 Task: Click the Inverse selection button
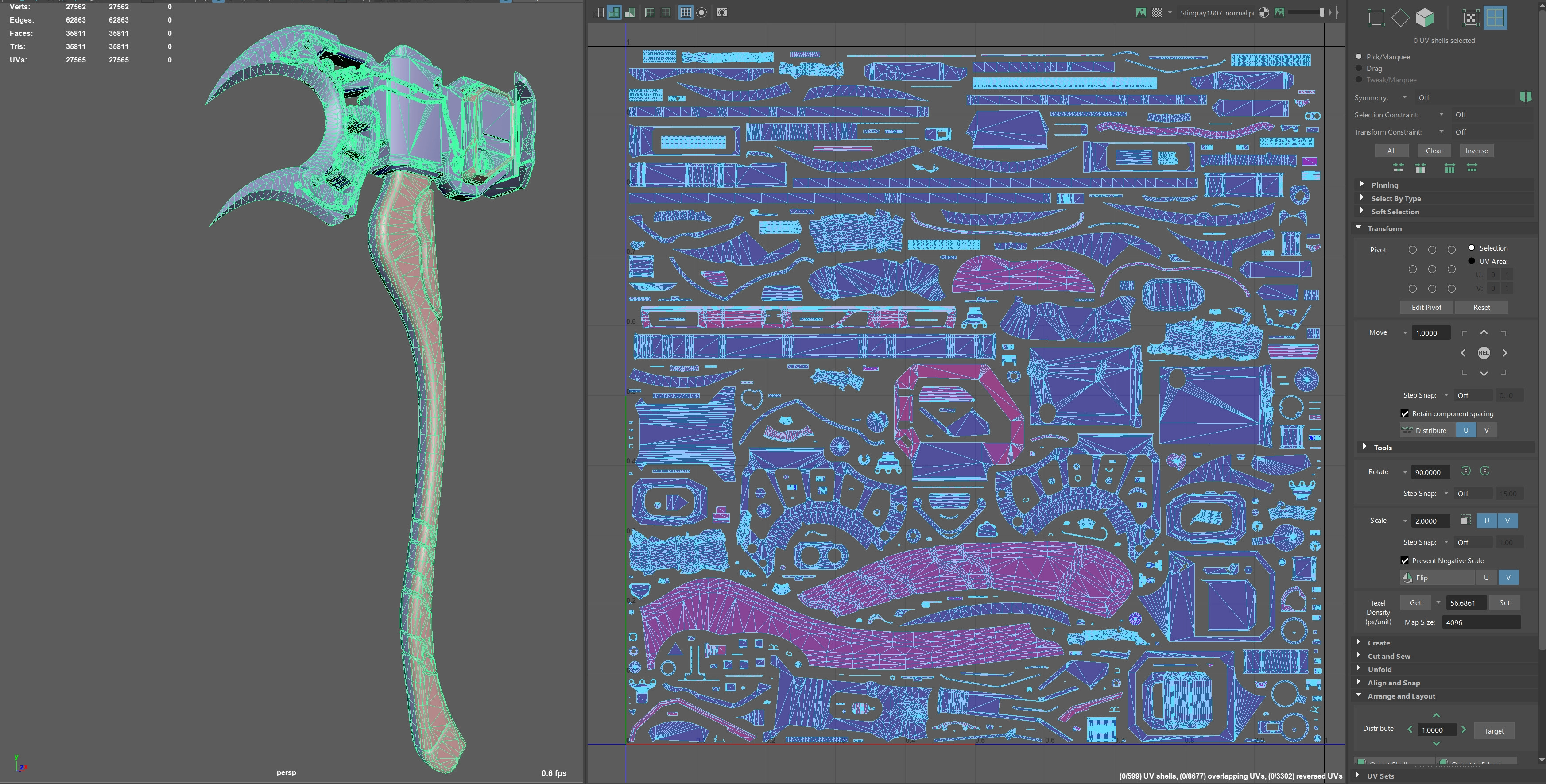coord(1476,151)
